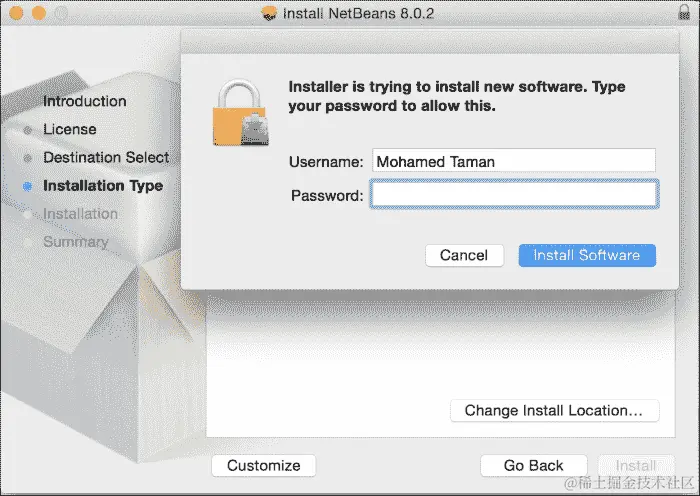700x496 pixels.
Task: Click the lock icon in title bar
Action: [x=684, y=13]
